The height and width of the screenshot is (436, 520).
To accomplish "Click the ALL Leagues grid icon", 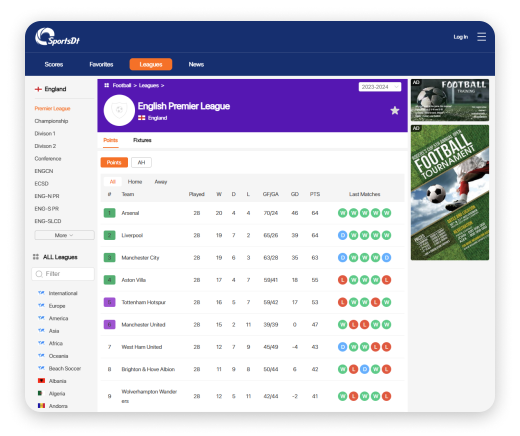I will click(x=36, y=257).
